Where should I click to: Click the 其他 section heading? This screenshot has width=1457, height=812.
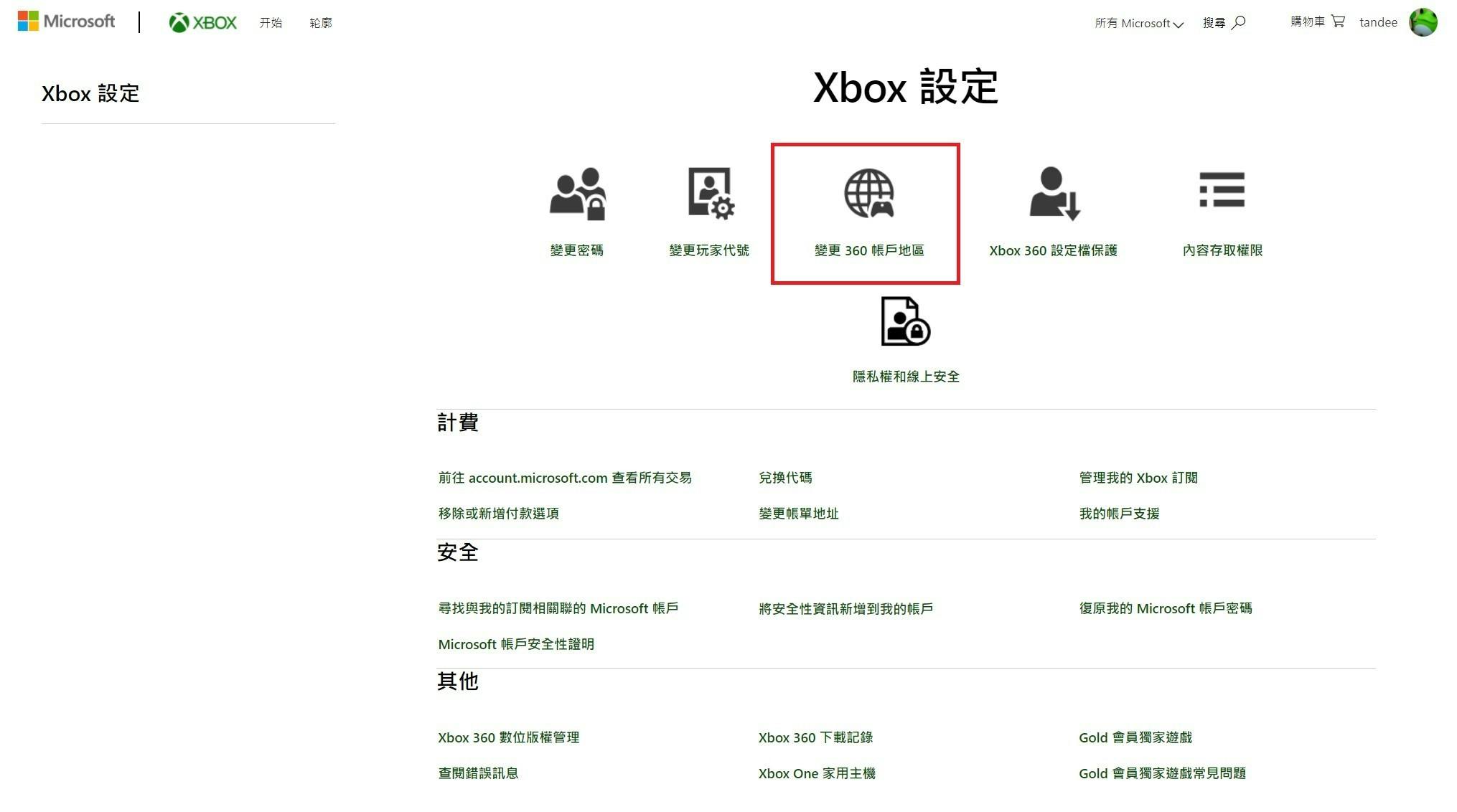[x=457, y=681]
